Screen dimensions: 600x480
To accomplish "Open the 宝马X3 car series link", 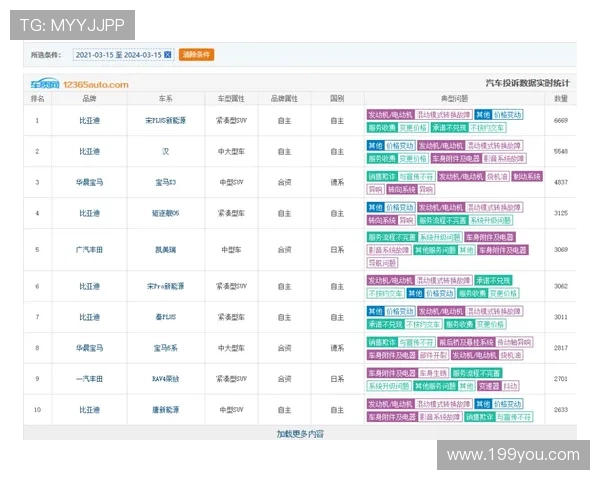I will [x=165, y=183].
